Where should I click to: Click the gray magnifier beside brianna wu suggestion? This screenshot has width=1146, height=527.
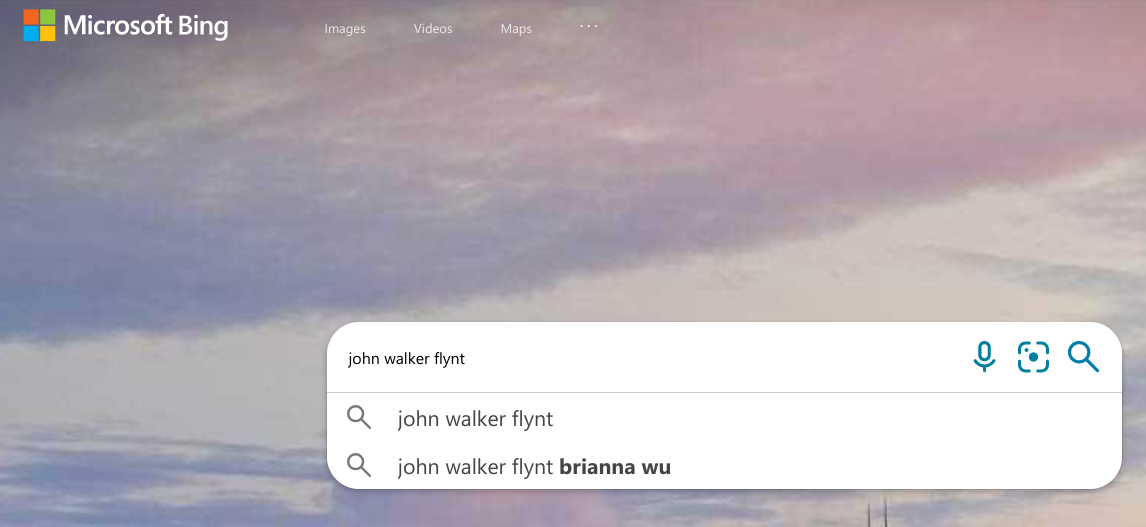pyautogui.click(x=359, y=466)
